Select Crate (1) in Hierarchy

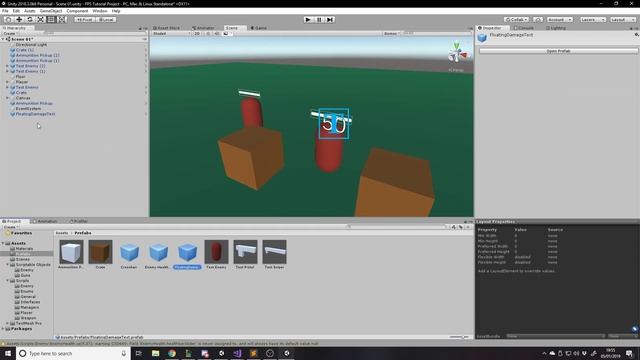[25, 50]
